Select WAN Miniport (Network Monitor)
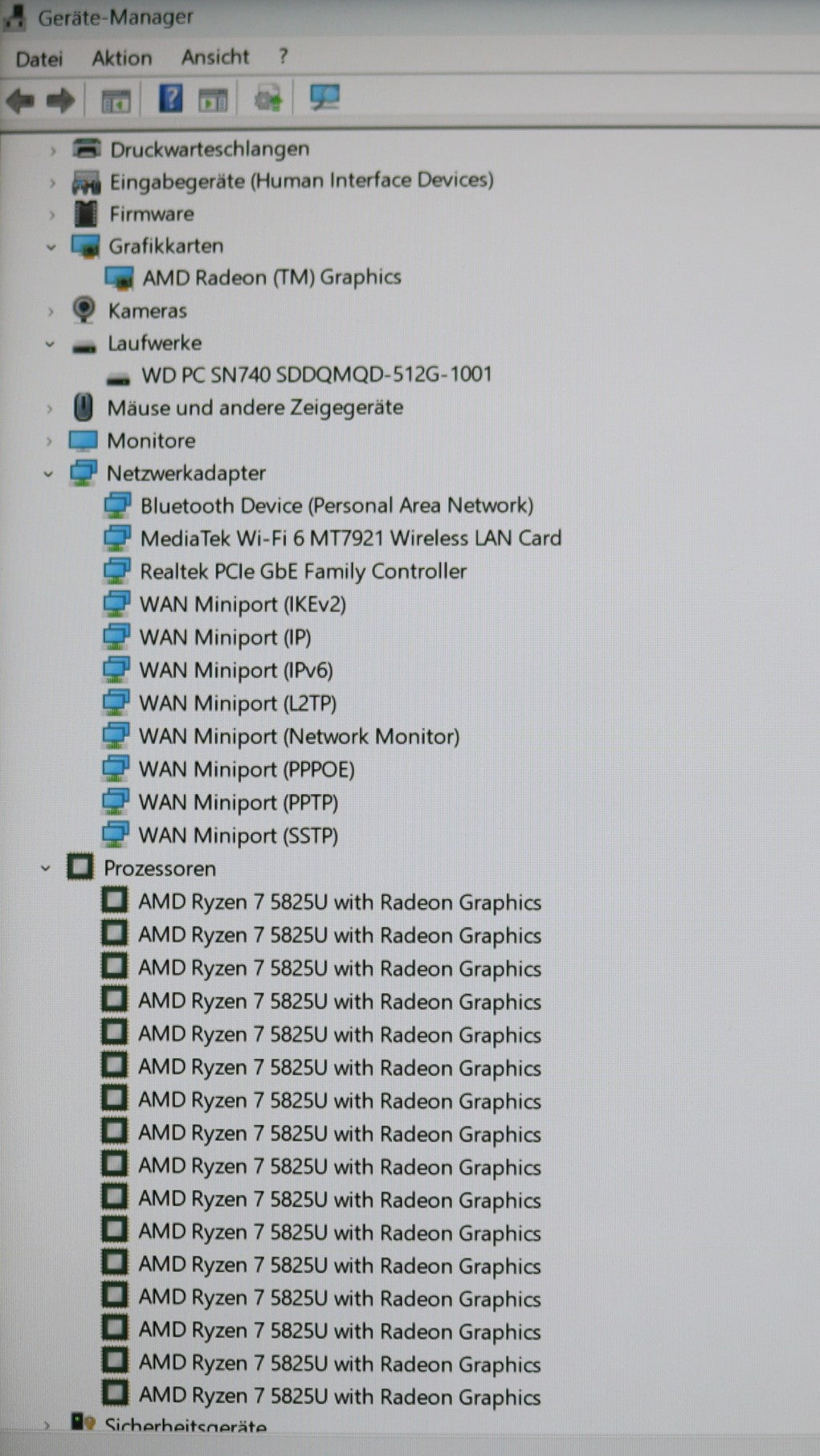820x1456 pixels. coord(299,736)
